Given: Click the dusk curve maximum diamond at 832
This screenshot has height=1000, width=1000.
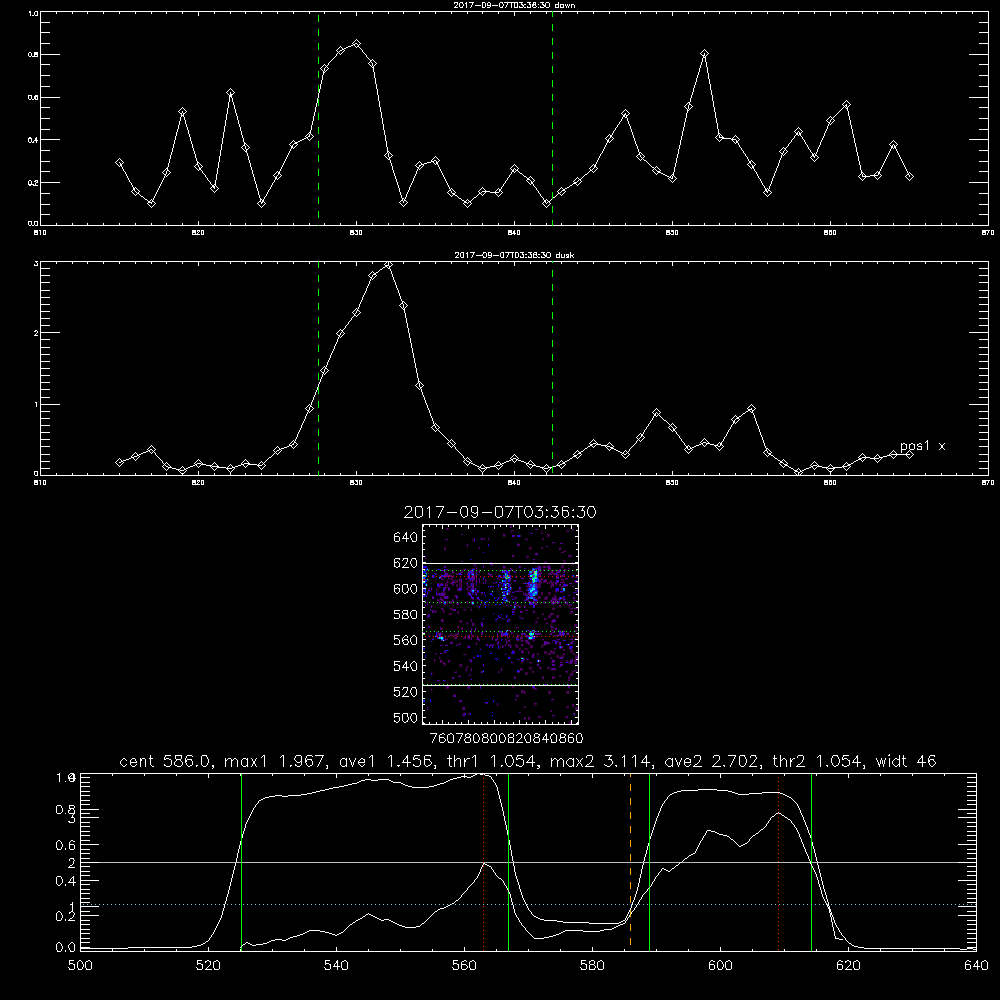Looking at the screenshot, I should click(388, 264).
